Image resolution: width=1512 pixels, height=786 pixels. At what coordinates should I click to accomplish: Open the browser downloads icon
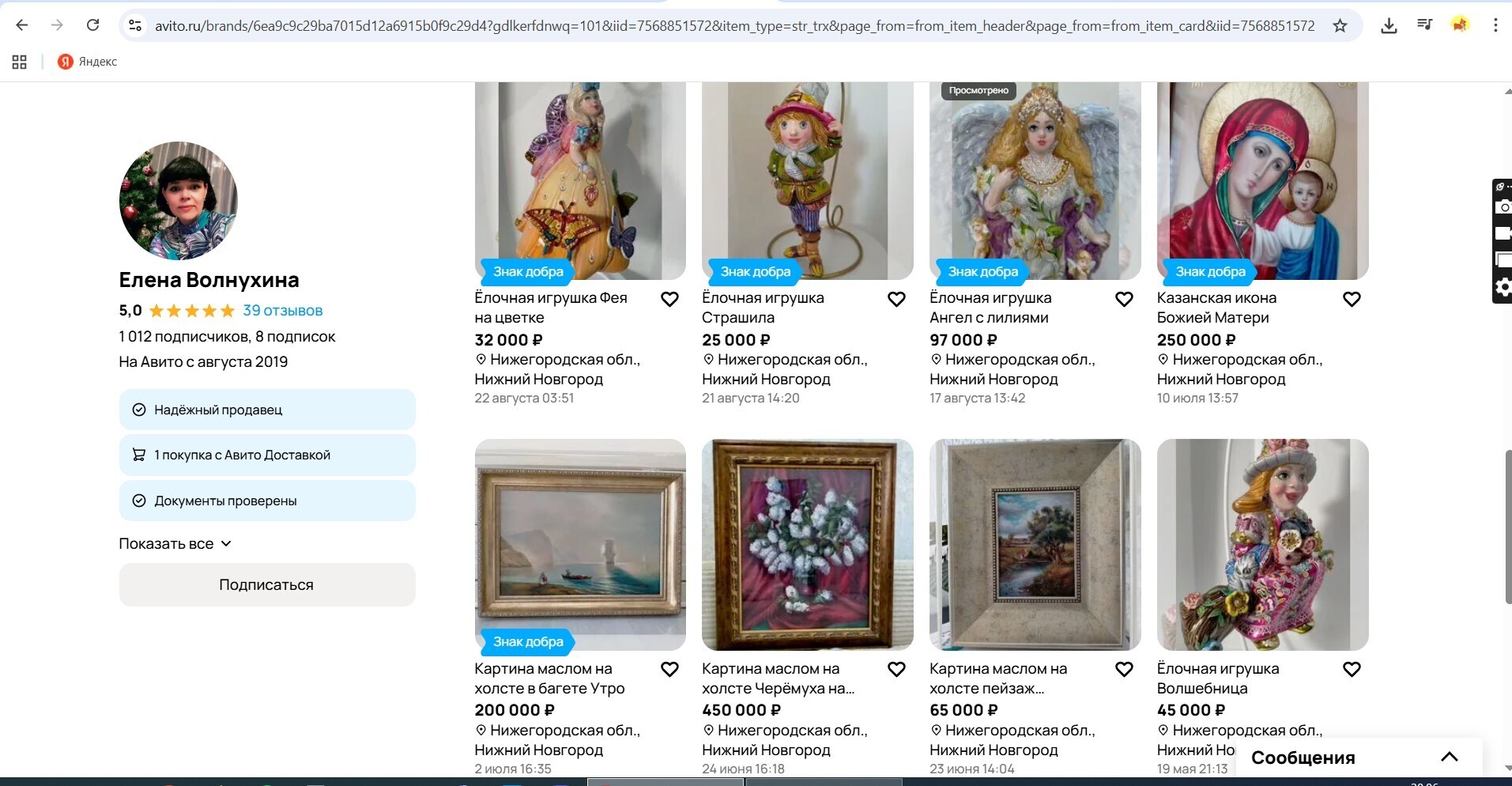click(x=1389, y=25)
